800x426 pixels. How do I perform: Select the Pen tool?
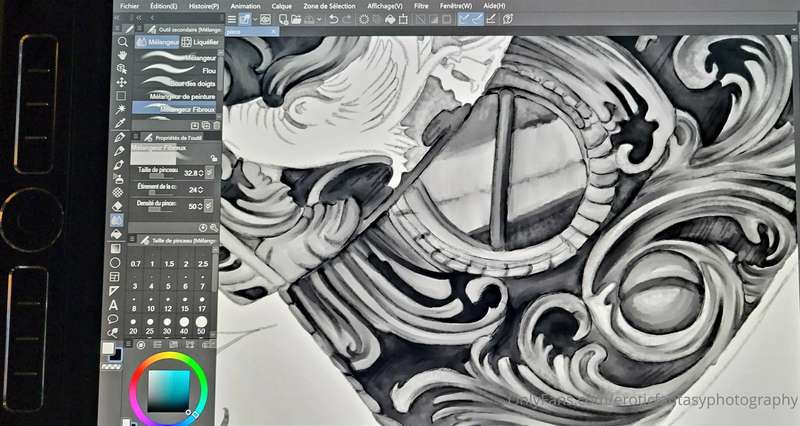120,137
